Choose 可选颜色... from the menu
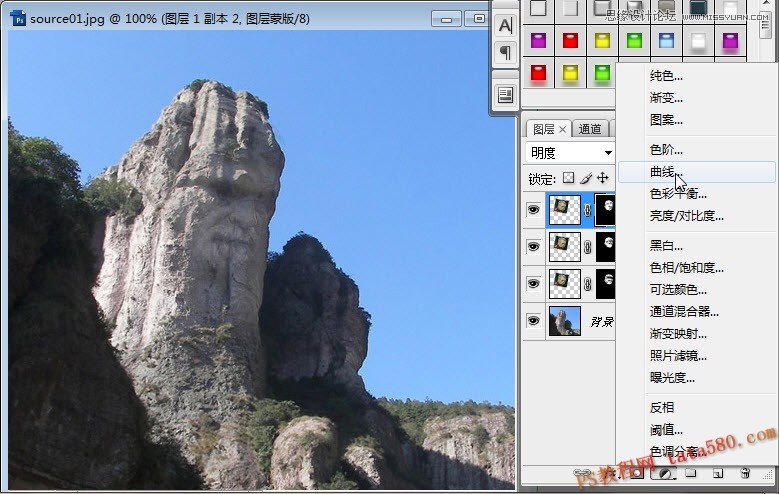779x494 pixels. [x=678, y=290]
